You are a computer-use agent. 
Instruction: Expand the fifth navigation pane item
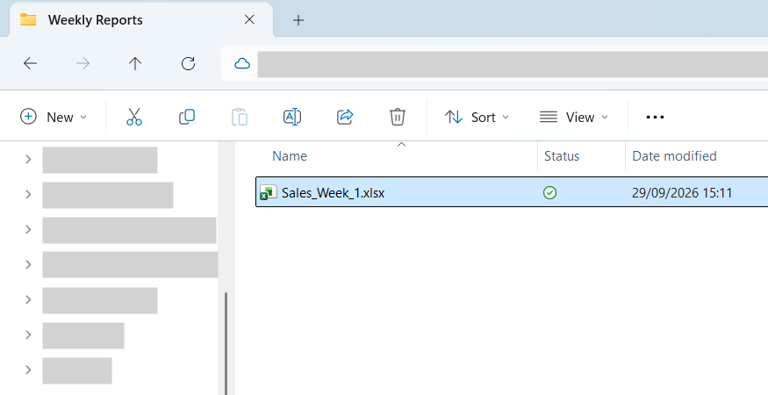click(28, 299)
